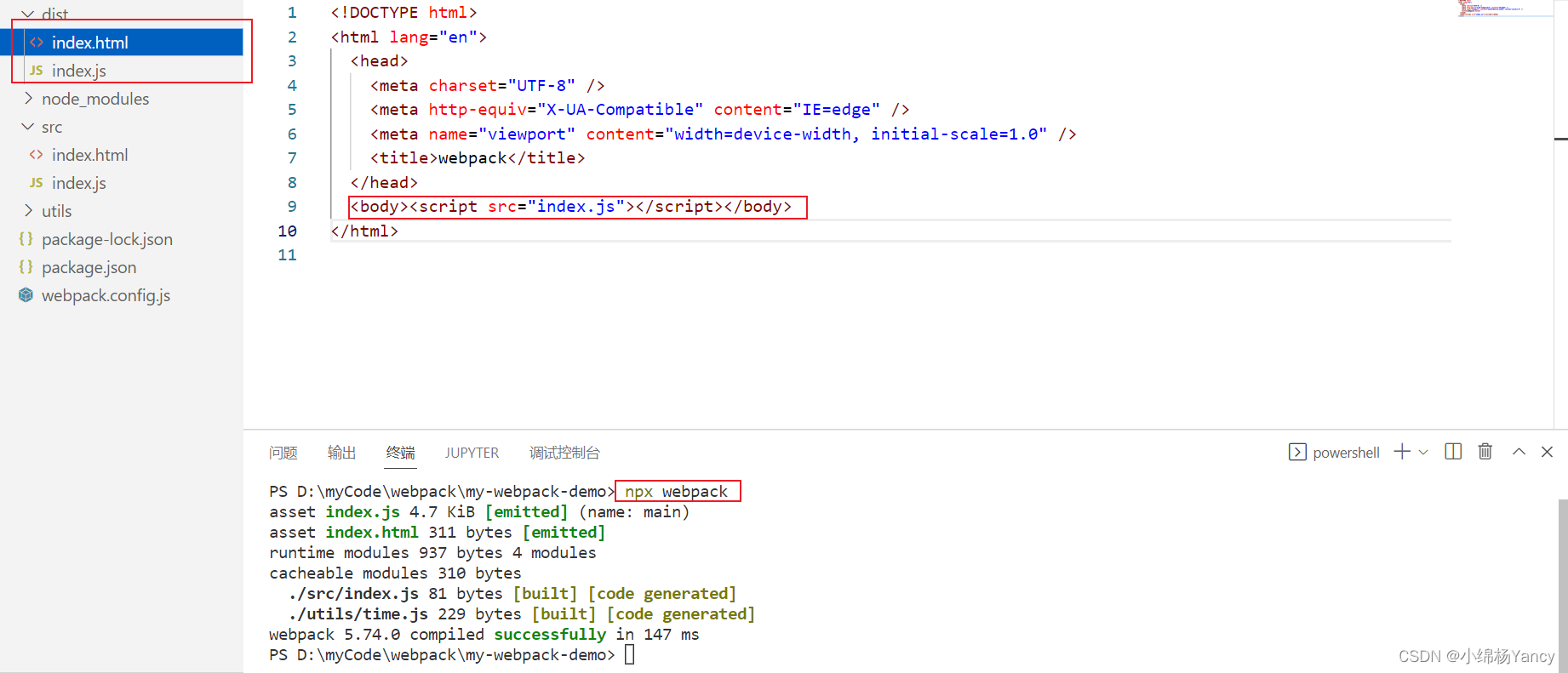Open package-lock.json file
Screen dimensions: 1568x673
coord(122,239)
